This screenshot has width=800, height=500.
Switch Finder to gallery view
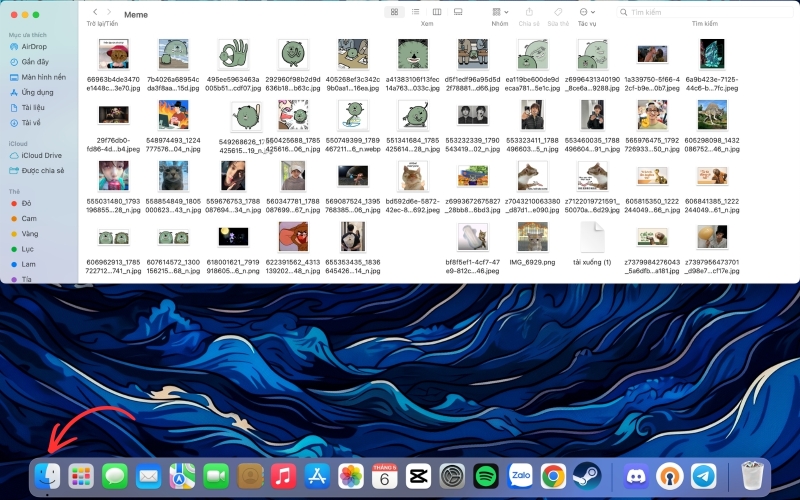point(458,12)
